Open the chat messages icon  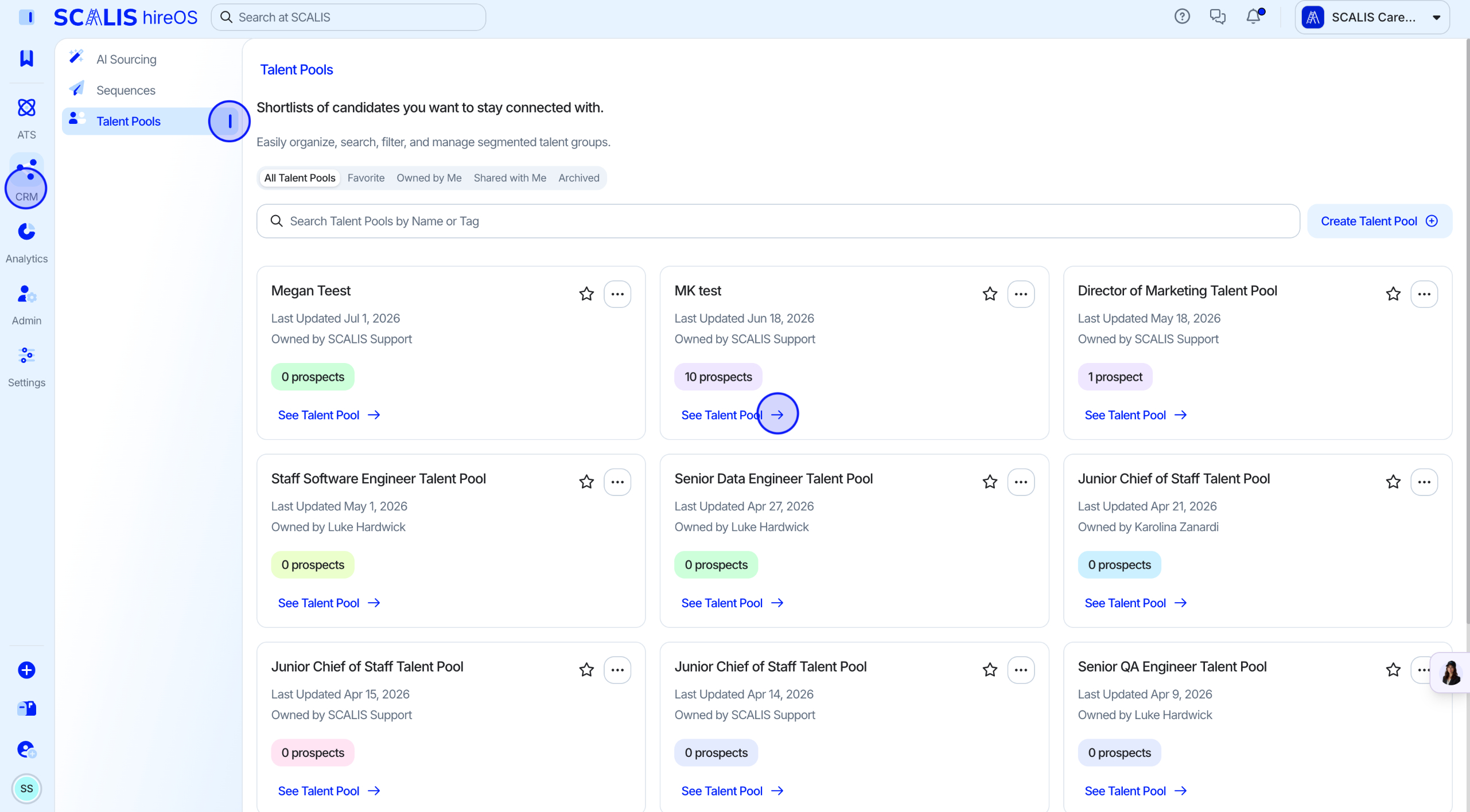[x=1218, y=17]
